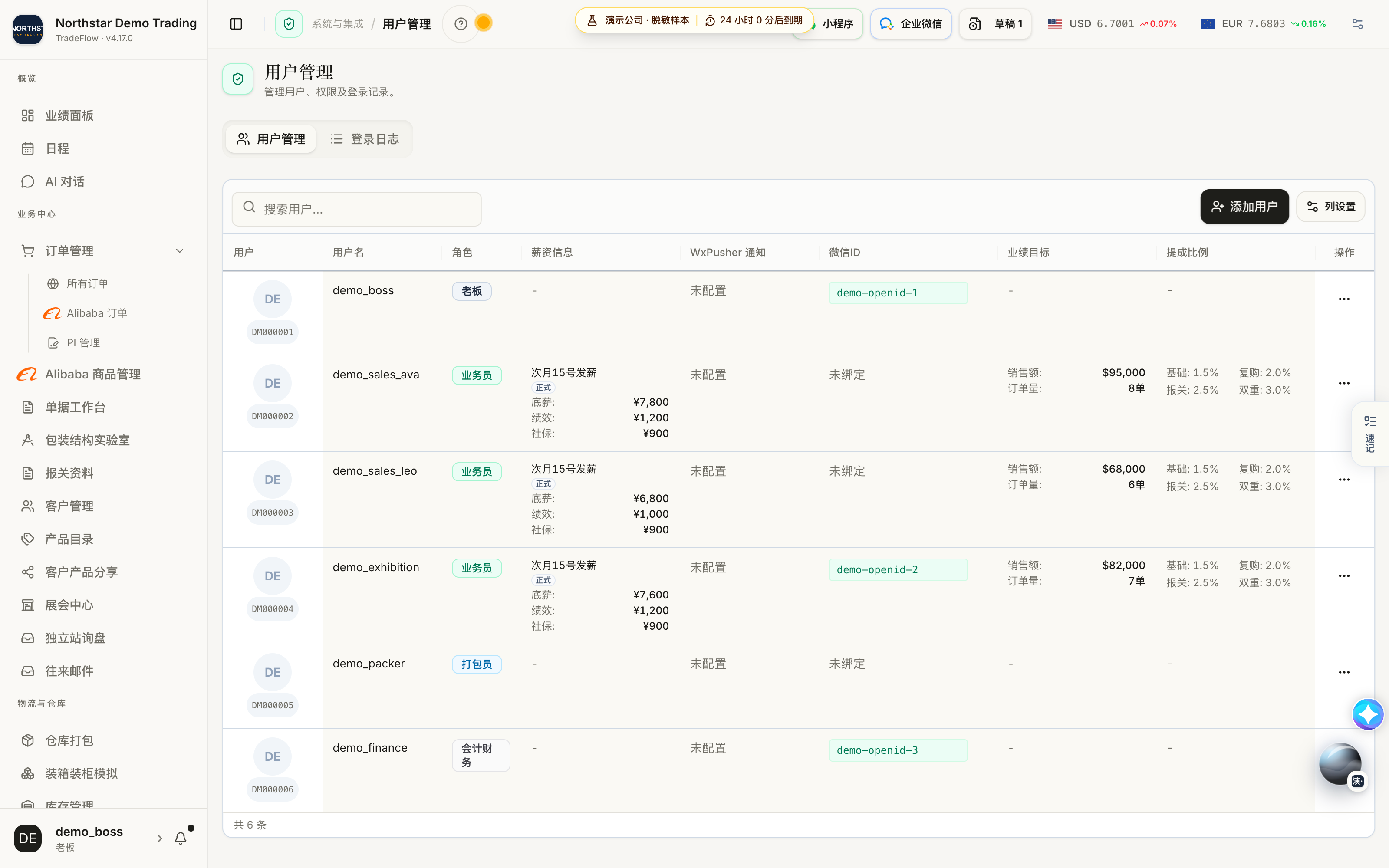This screenshot has width=1389, height=868.
Task: Click the demo-openid-2 WeChat ID field
Action: 898,569
